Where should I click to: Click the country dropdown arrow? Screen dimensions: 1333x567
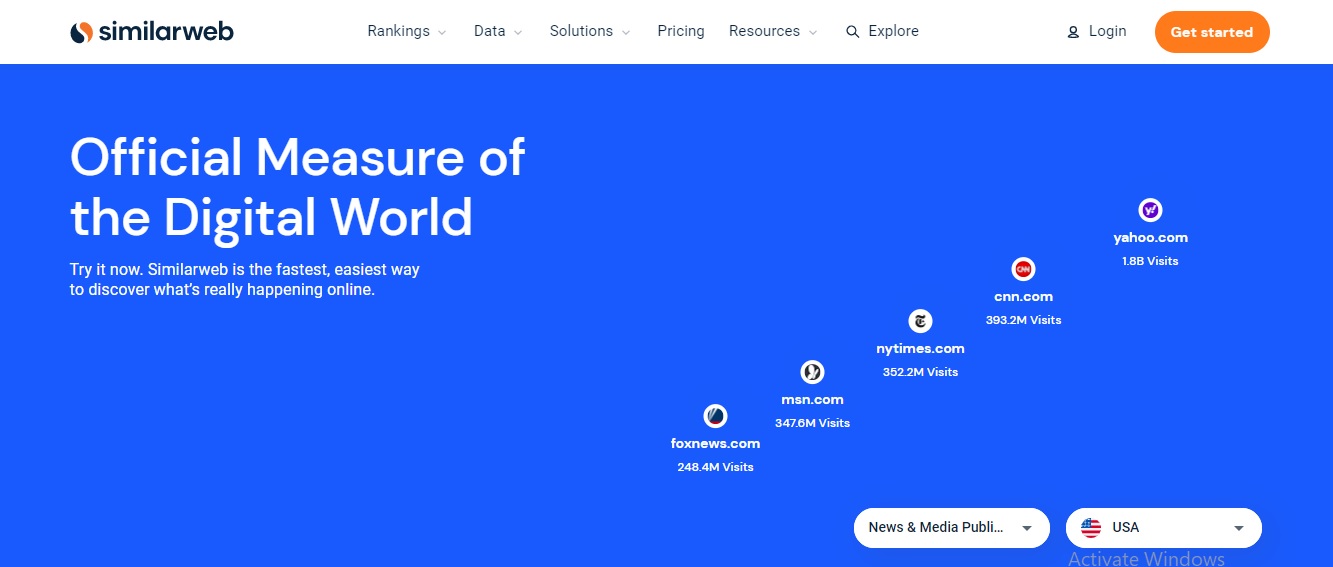coord(1239,529)
